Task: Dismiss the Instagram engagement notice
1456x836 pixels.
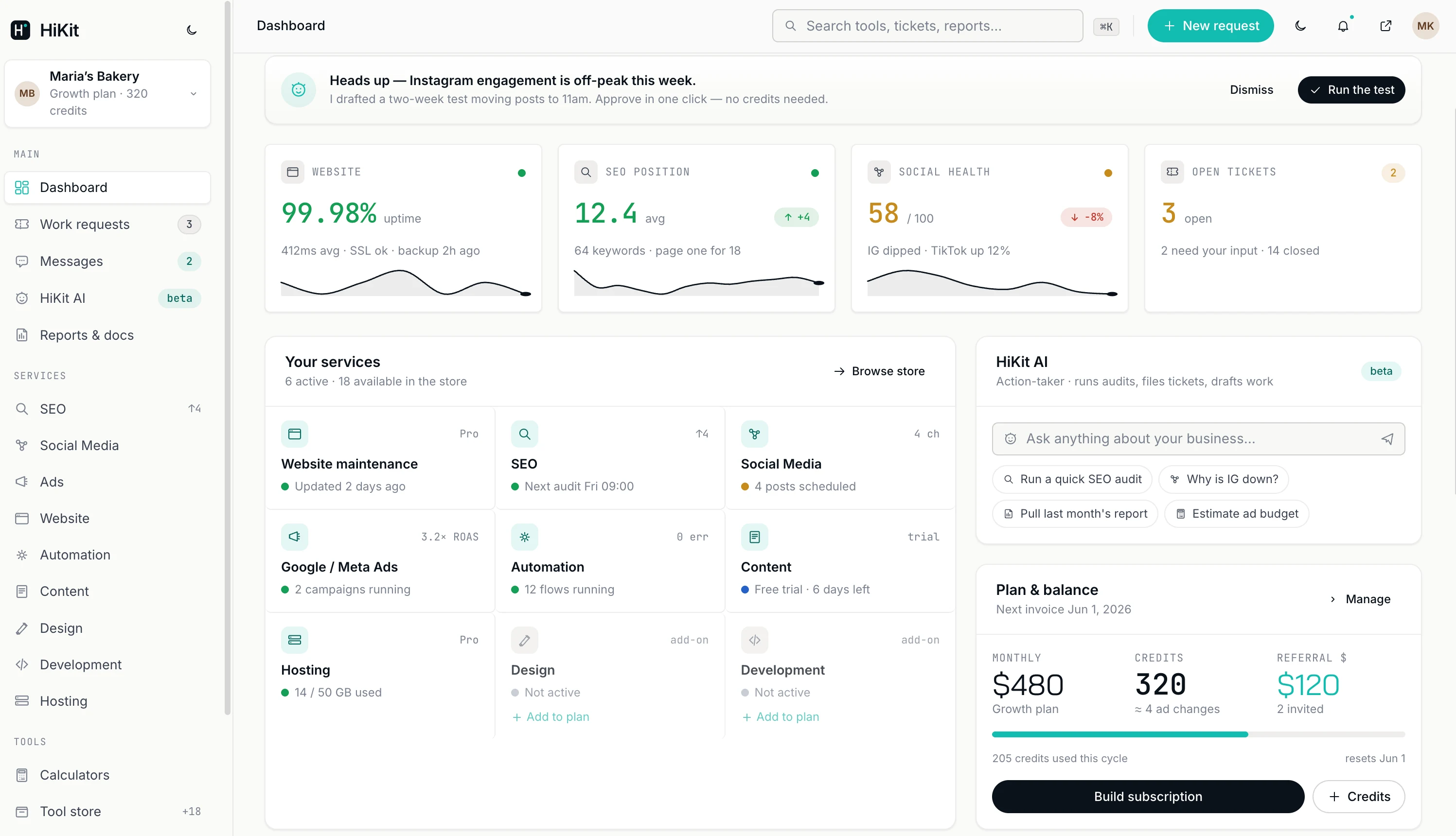Action: click(x=1251, y=89)
